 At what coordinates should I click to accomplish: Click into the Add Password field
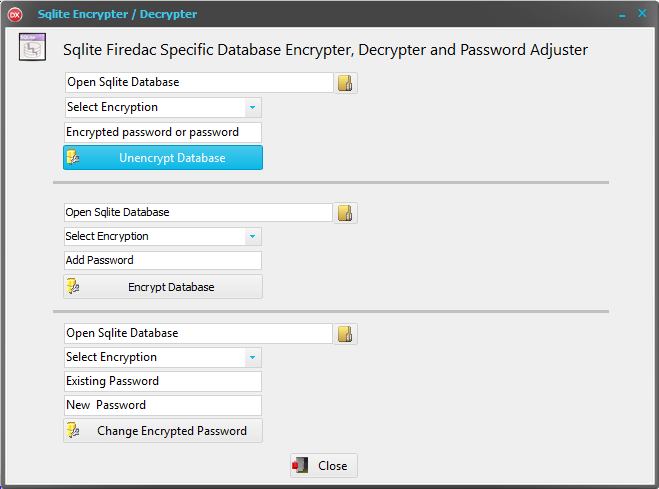[x=163, y=260]
